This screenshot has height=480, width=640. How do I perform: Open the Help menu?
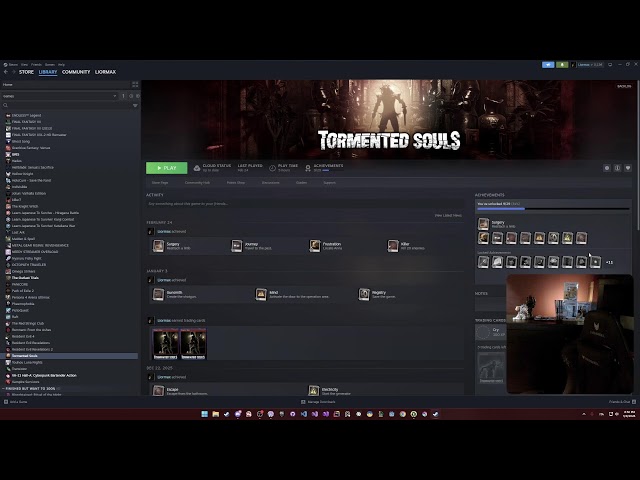tap(61, 64)
